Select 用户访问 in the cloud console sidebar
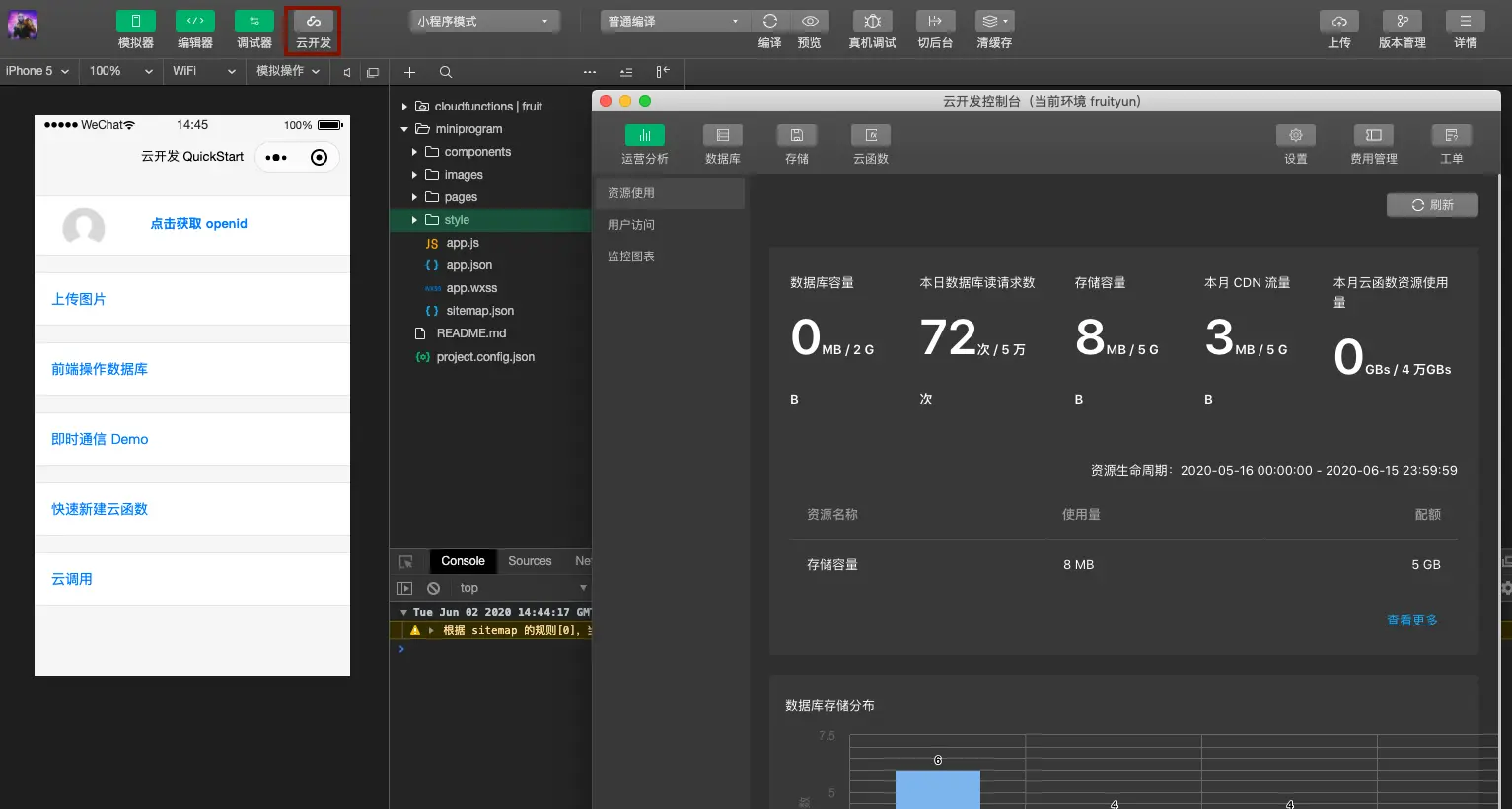This screenshot has width=1512, height=809. 670,225
